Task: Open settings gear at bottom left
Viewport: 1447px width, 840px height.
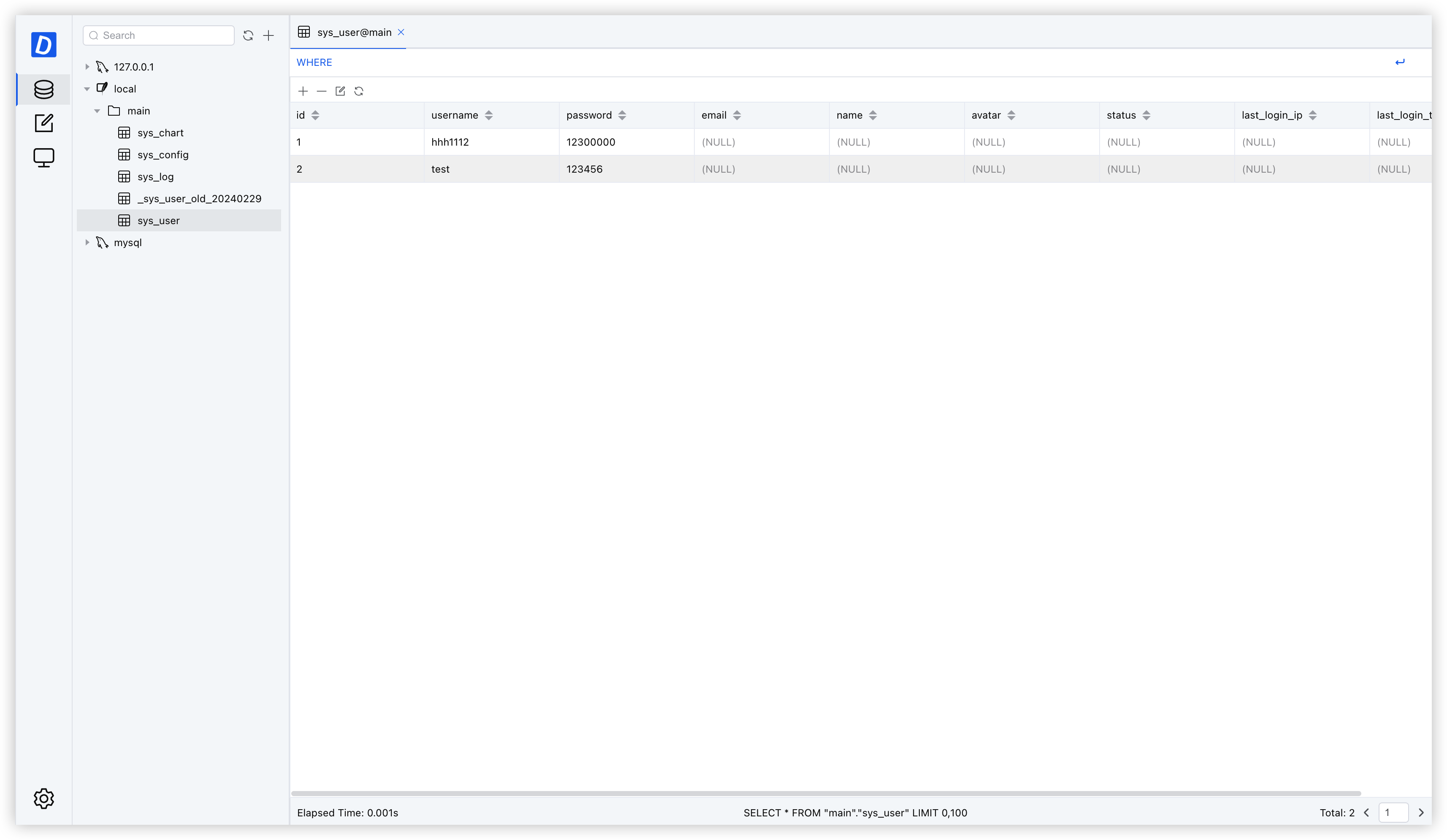Action: coord(43,798)
